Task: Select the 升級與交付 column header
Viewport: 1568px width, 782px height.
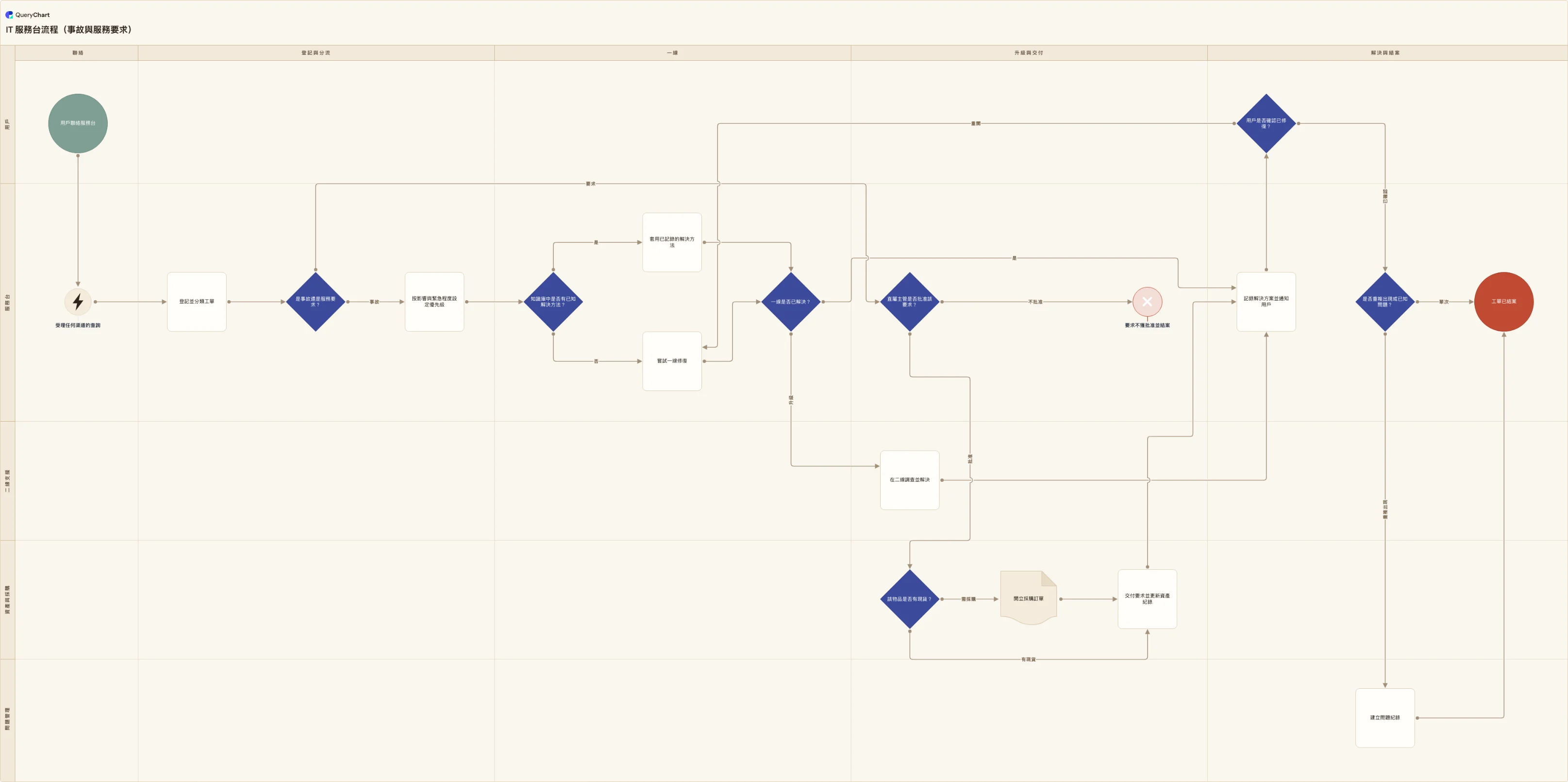Action: click(1029, 53)
